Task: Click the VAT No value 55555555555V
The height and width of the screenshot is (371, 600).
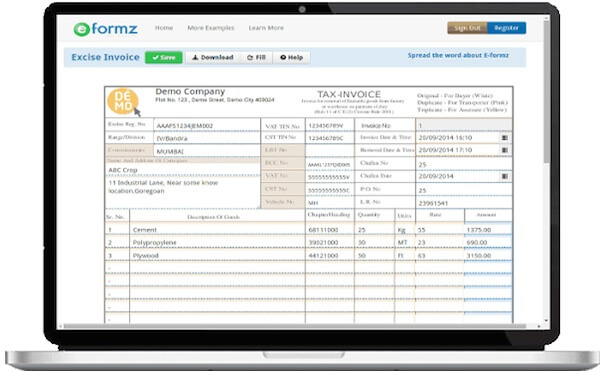Action: click(329, 177)
